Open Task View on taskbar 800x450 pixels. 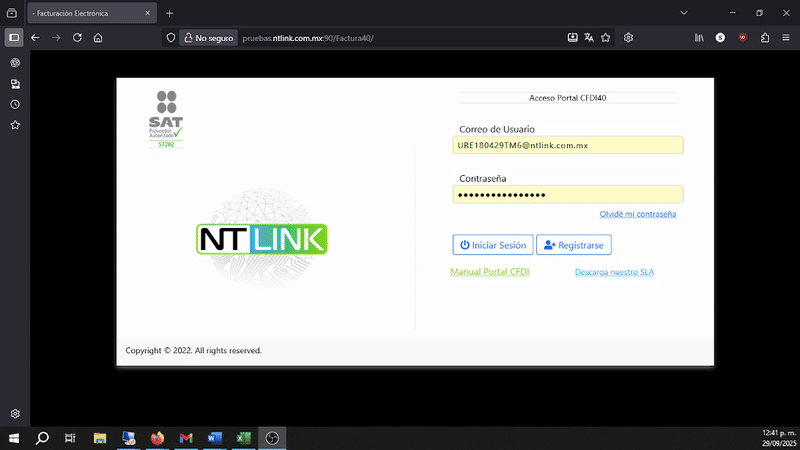70,438
